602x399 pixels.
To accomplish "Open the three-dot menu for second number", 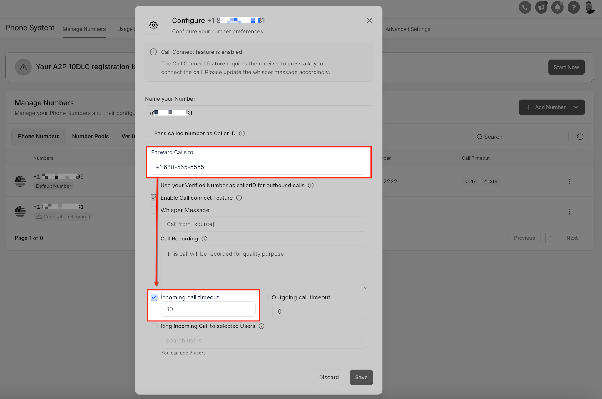I will click(x=569, y=212).
